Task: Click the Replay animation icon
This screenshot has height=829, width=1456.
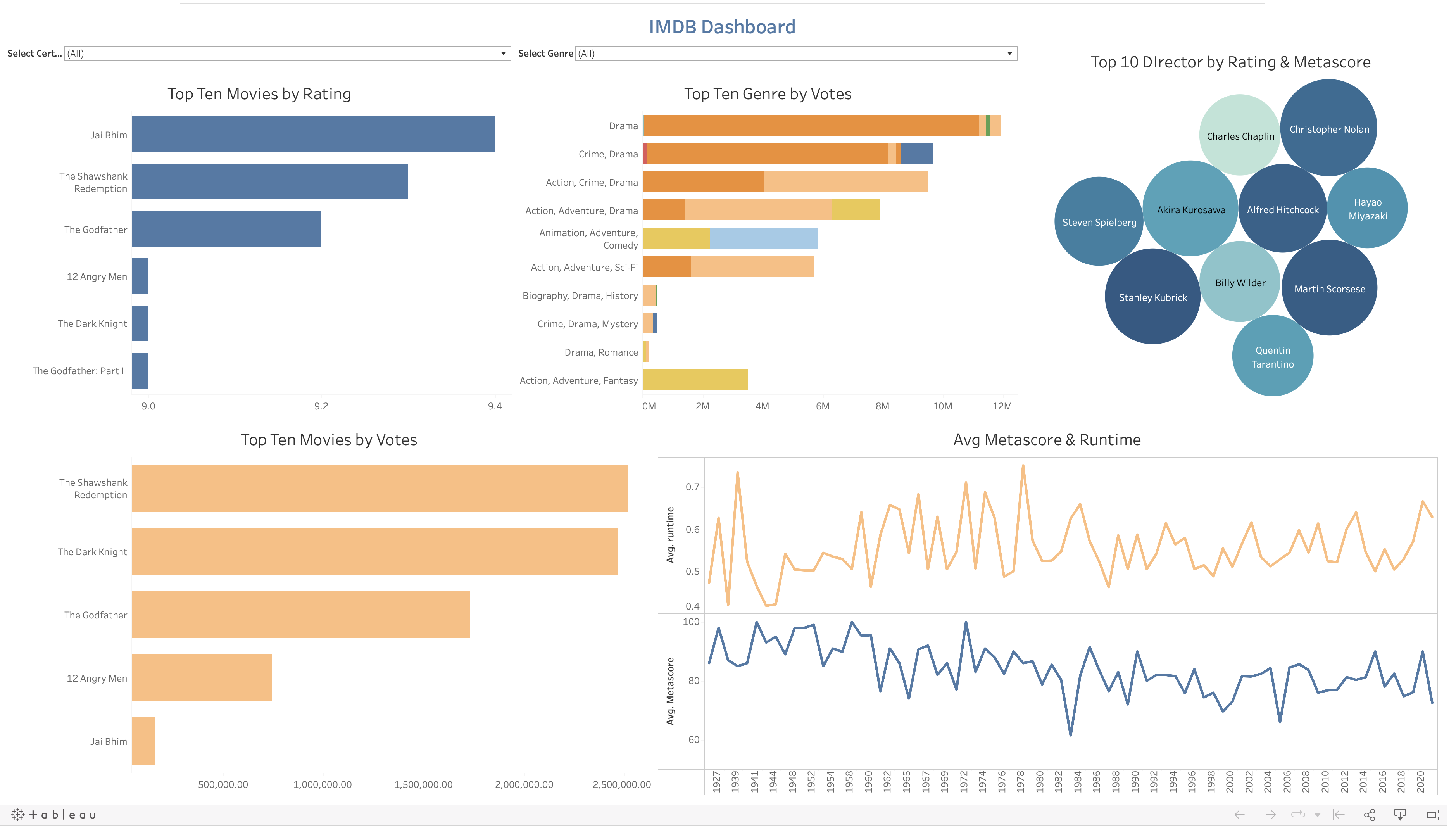Action: point(1298,815)
